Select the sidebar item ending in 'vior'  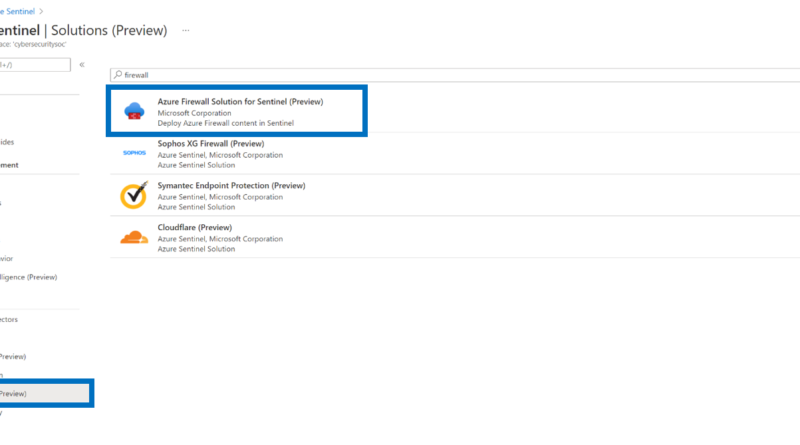click(7, 259)
